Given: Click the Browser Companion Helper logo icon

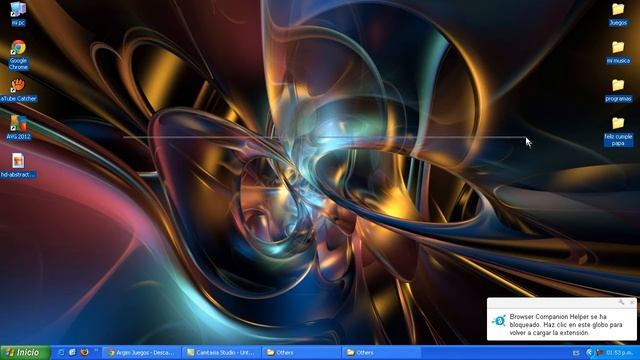Looking at the screenshot, I should (x=499, y=320).
